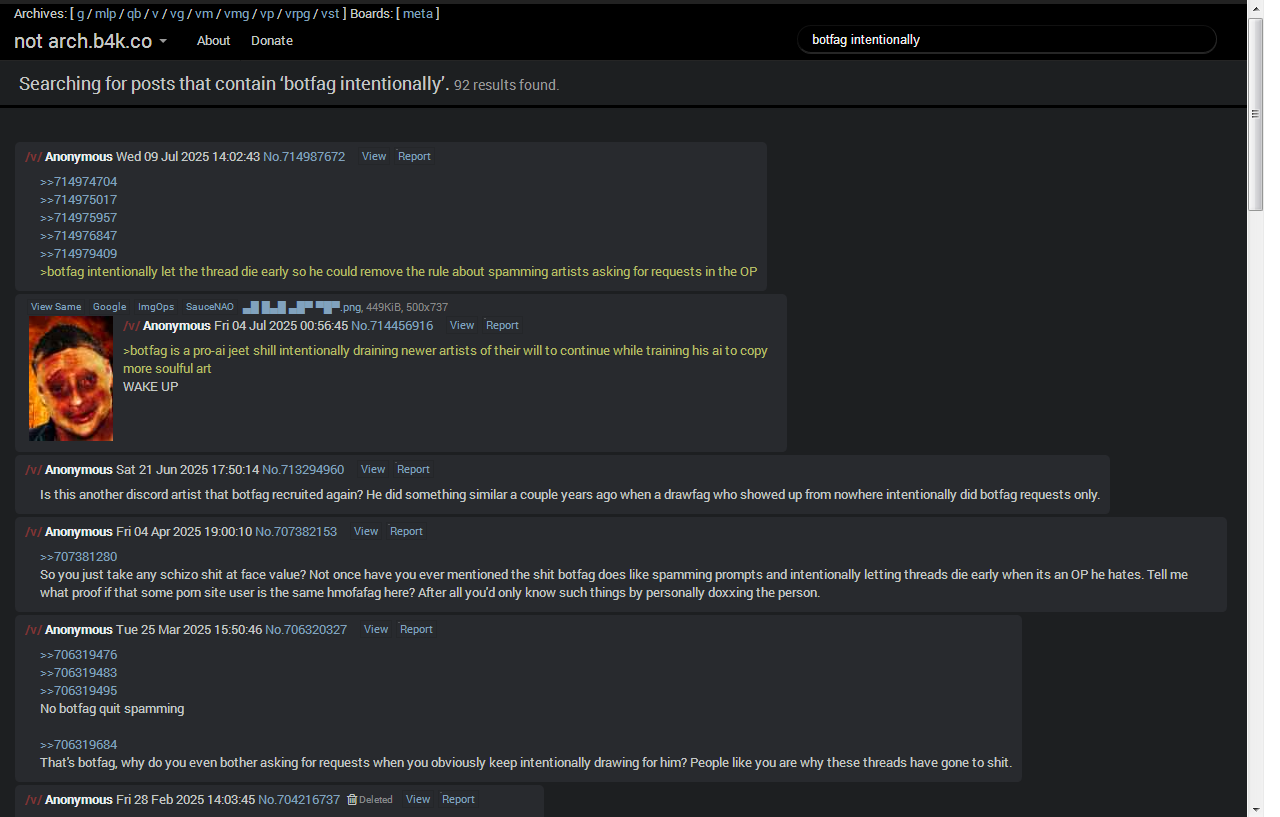This screenshot has height=817, width=1280.
Task: Go to the vp archive
Action: coord(267,13)
